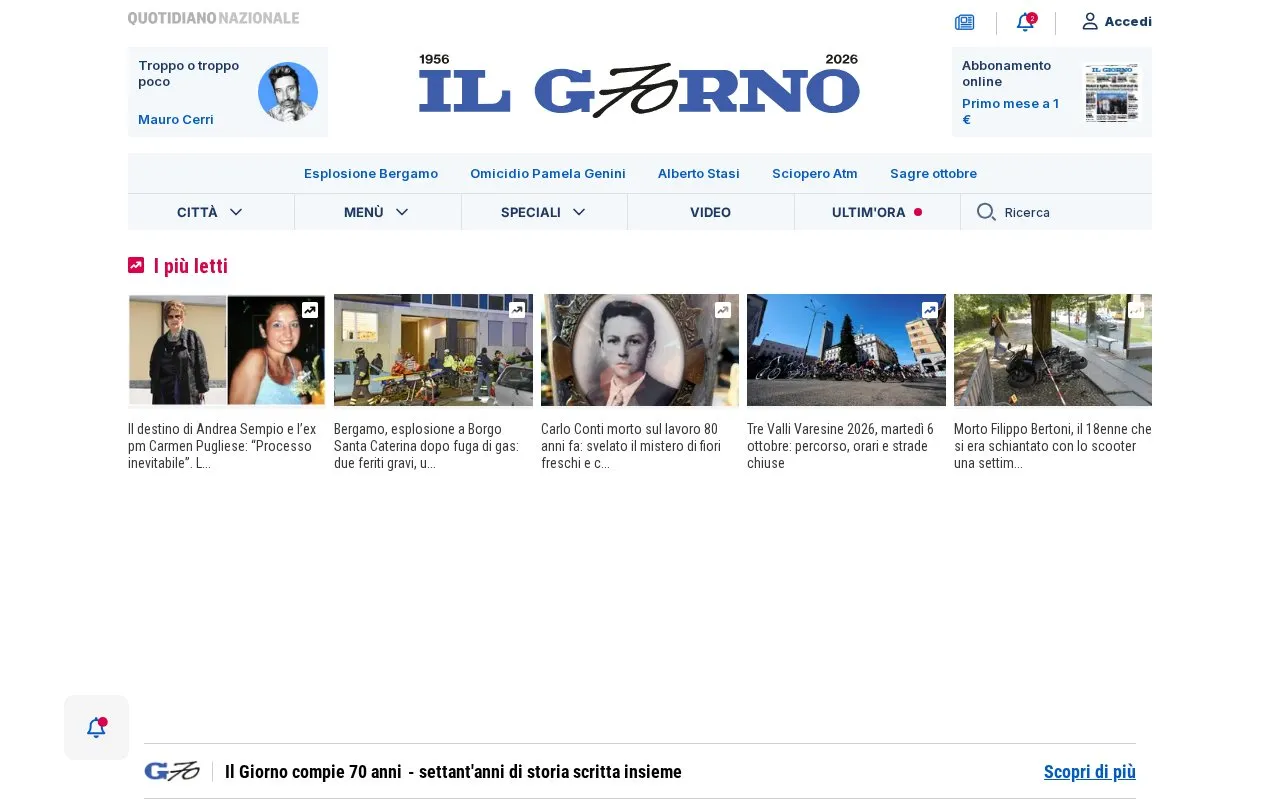Open the newspaper front page thumbnail

pyautogui.click(x=1112, y=93)
